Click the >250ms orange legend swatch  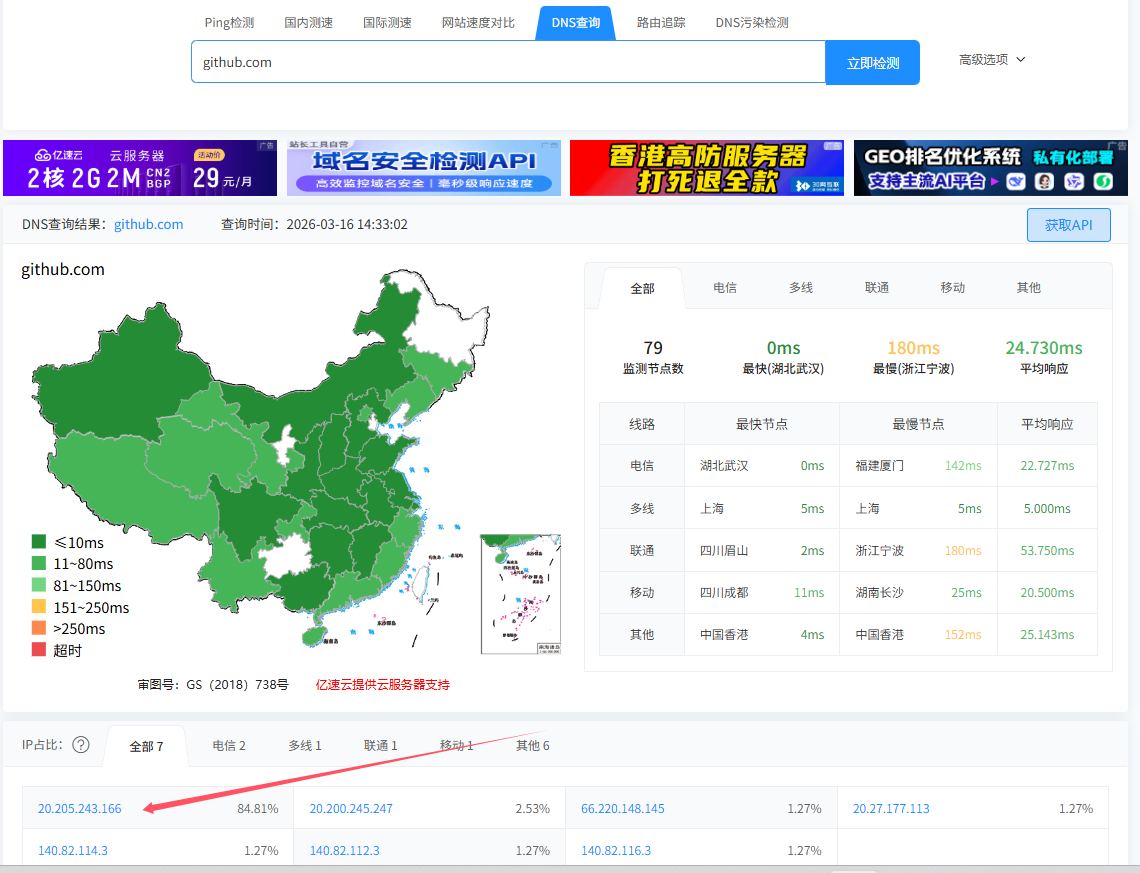pos(39,628)
